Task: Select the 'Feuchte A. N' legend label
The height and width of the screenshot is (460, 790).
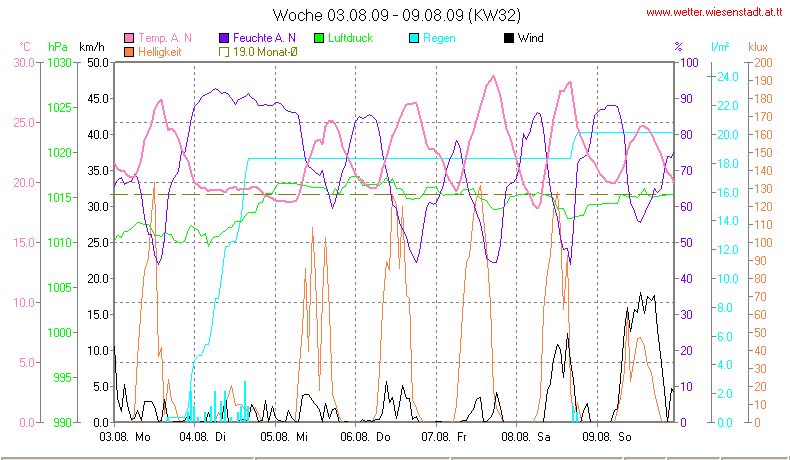Action: pyautogui.click(x=264, y=38)
